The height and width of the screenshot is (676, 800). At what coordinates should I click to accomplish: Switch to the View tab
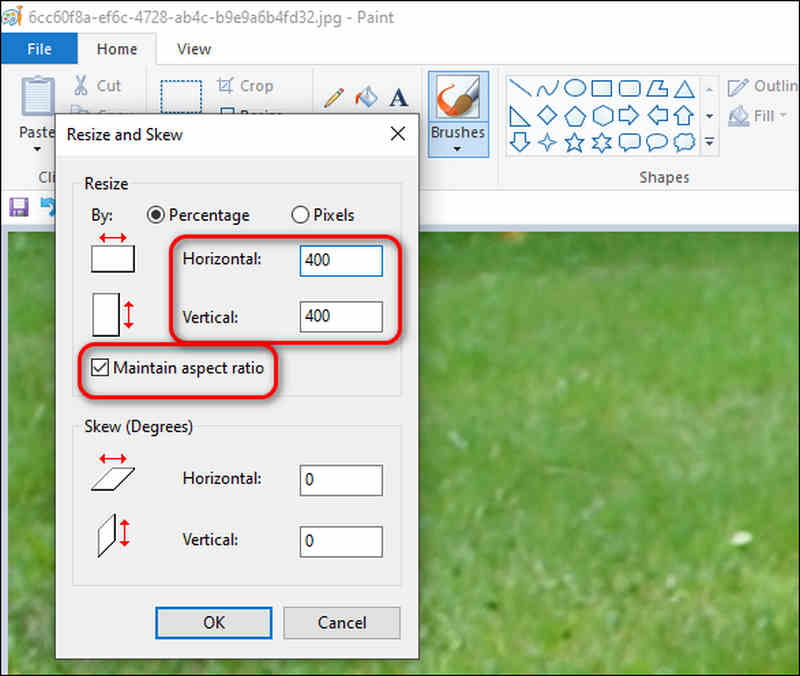click(194, 49)
